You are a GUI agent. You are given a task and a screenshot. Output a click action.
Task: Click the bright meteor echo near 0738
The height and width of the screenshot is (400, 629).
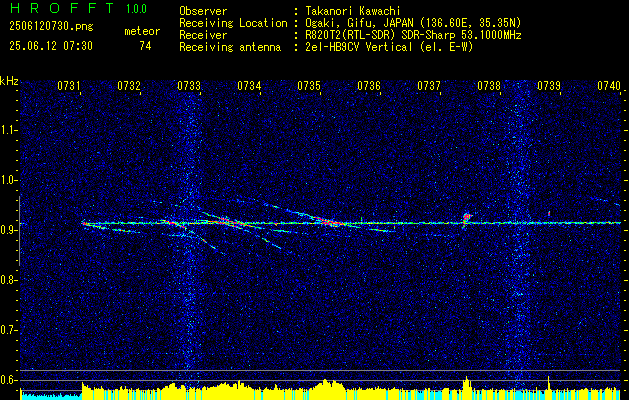466,219
